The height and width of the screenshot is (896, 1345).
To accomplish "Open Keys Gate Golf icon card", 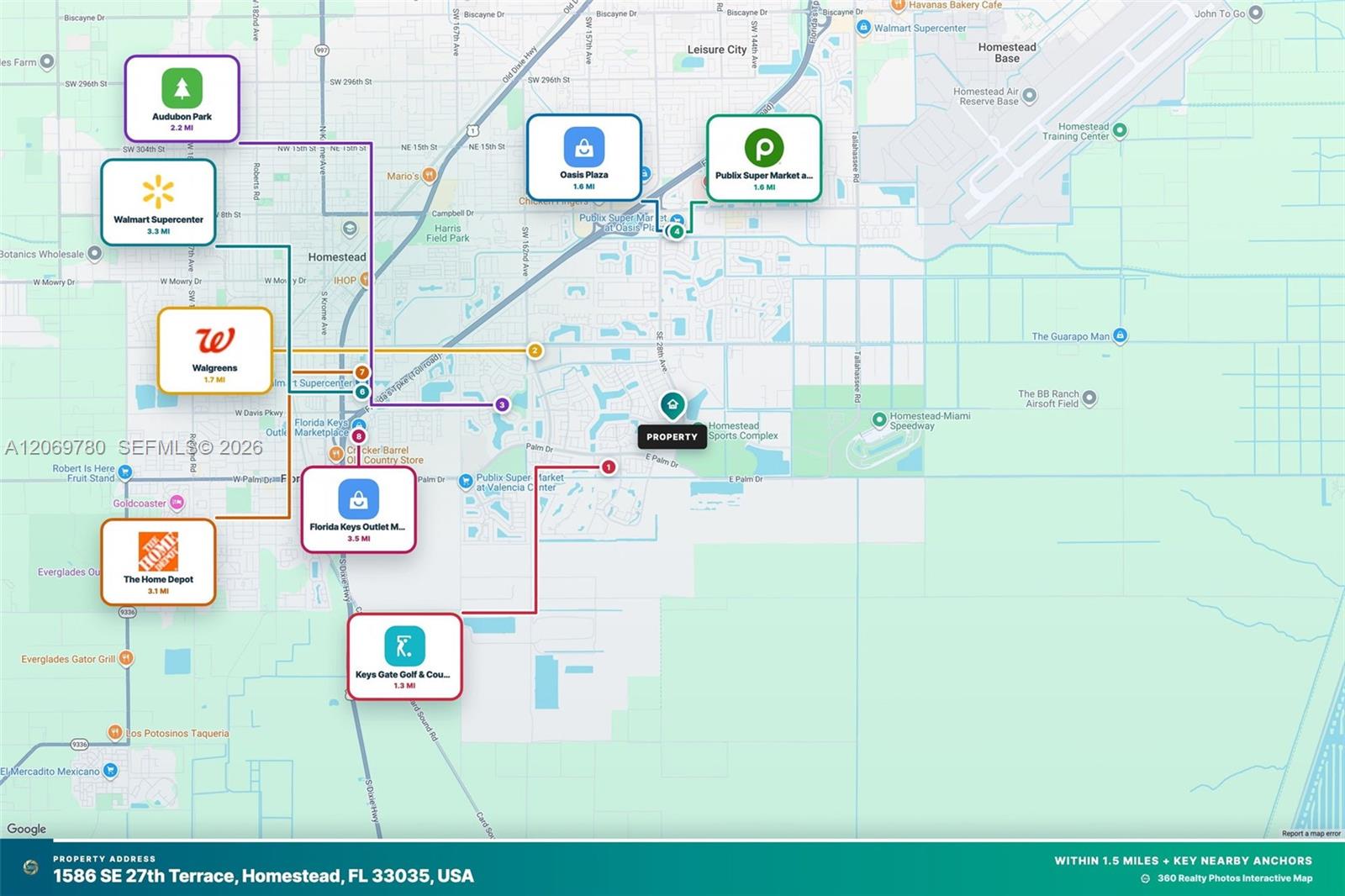I will [x=404, y=656].
